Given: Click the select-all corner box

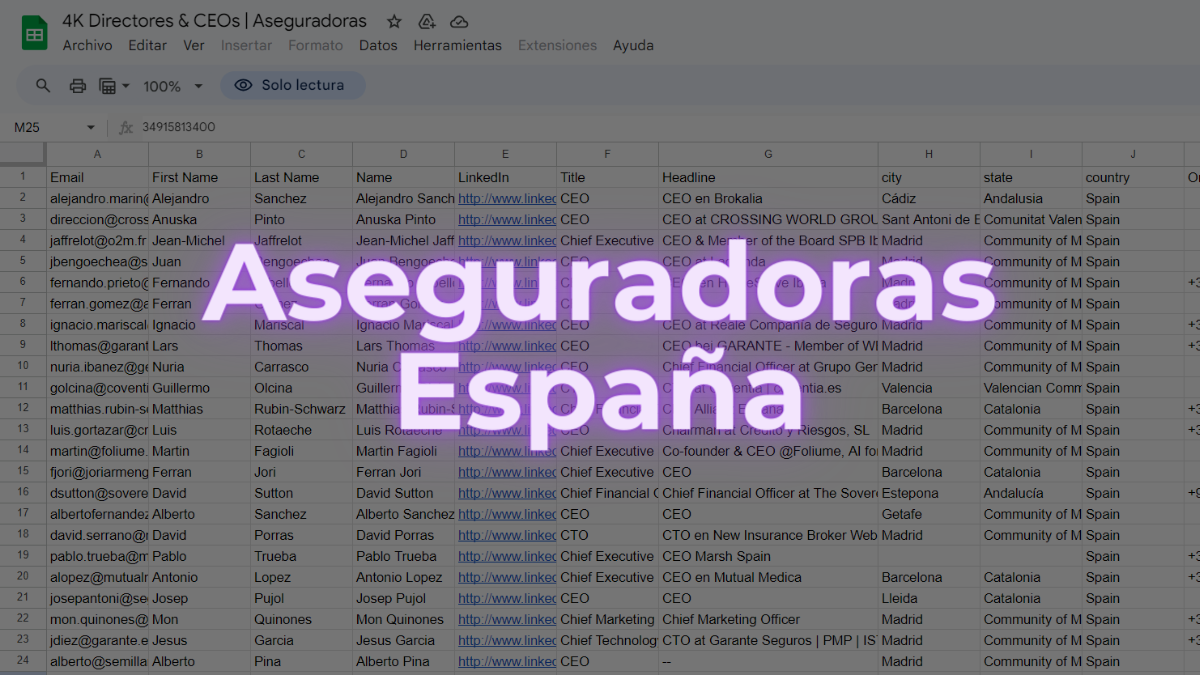Looking at the screenshot, I should tap(23, 154).
